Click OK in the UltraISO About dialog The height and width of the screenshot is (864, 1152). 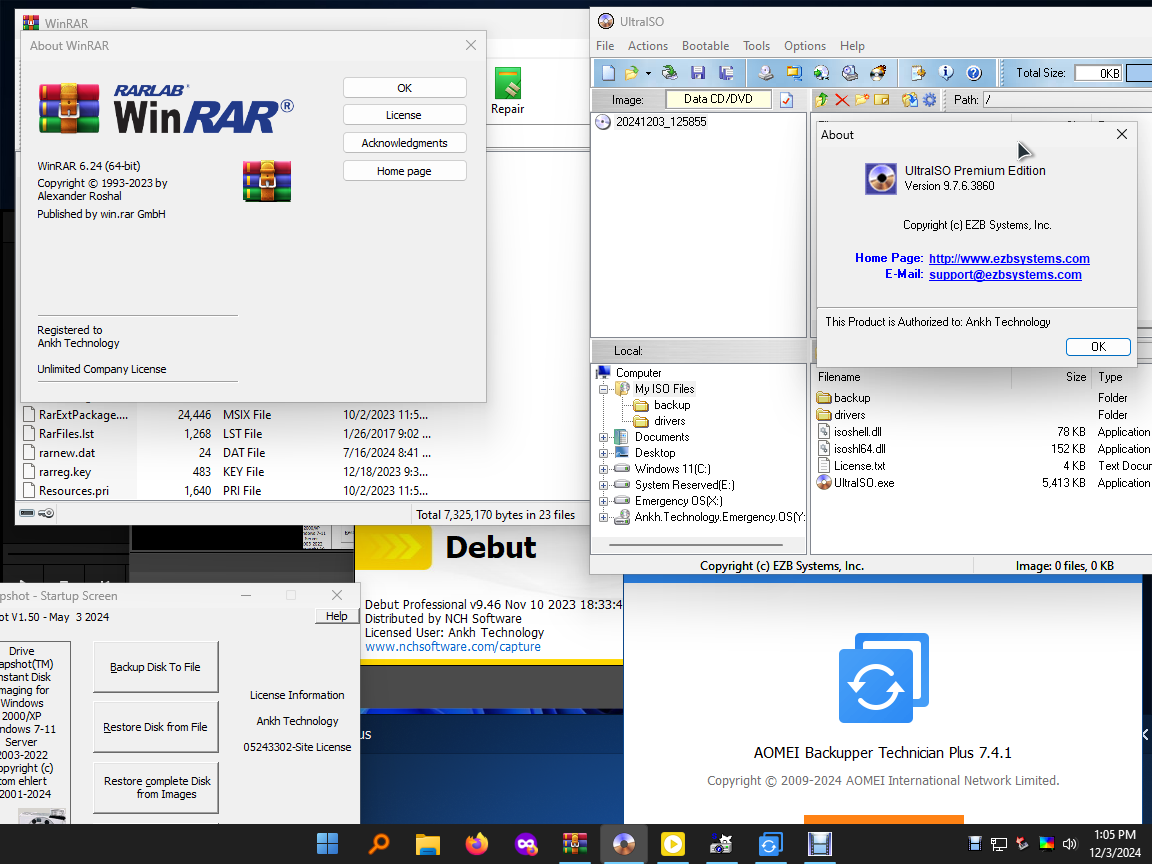click(1098, 346)
